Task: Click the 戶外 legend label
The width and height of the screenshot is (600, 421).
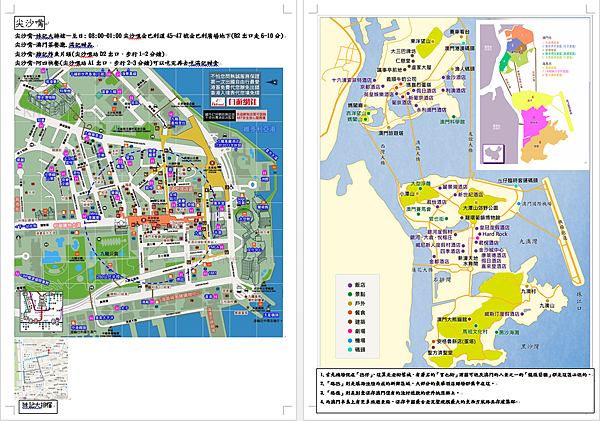Action: point(360,303)
